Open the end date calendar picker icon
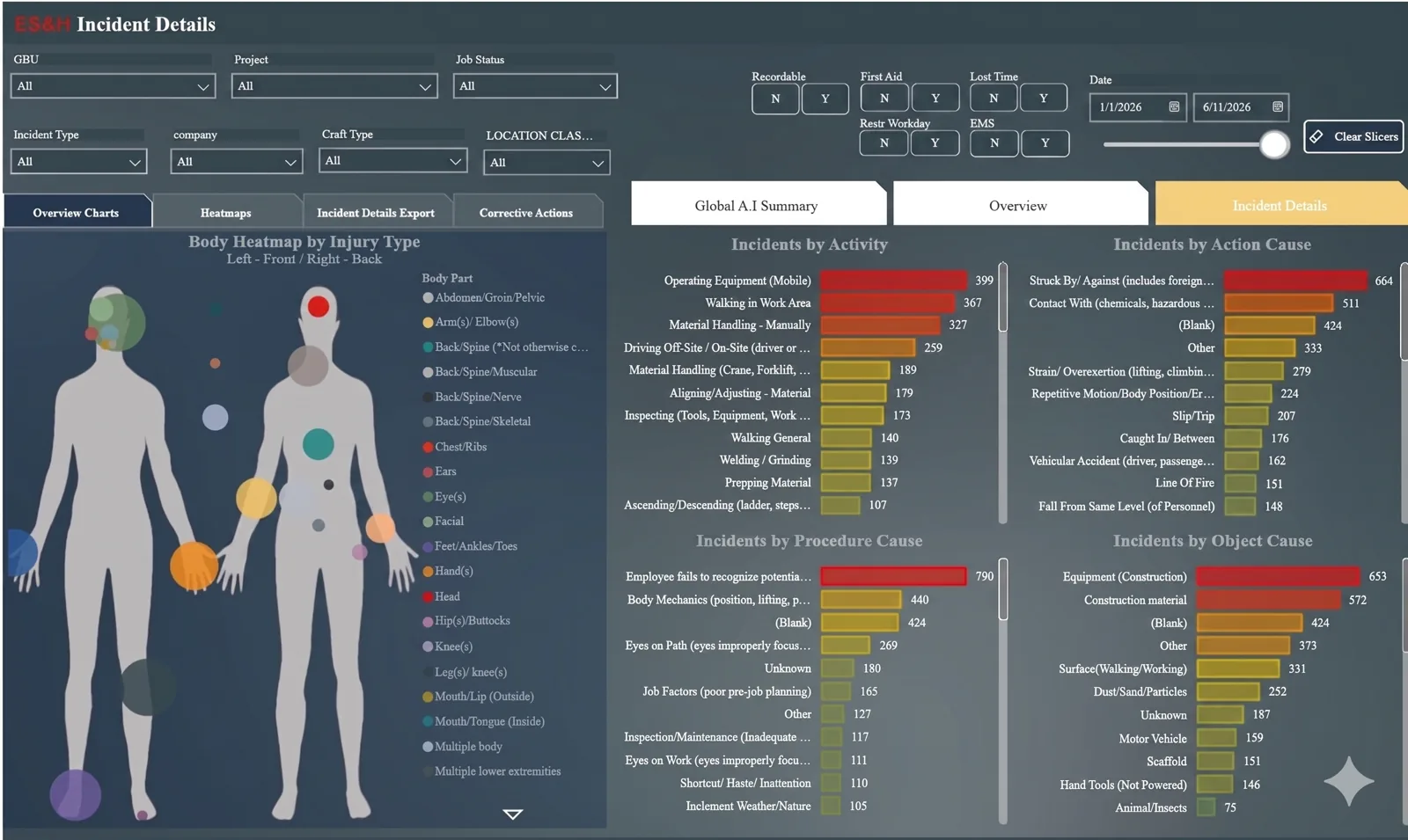The height and width of the screenshot is (840, 1408). (x=1278, y=106)
